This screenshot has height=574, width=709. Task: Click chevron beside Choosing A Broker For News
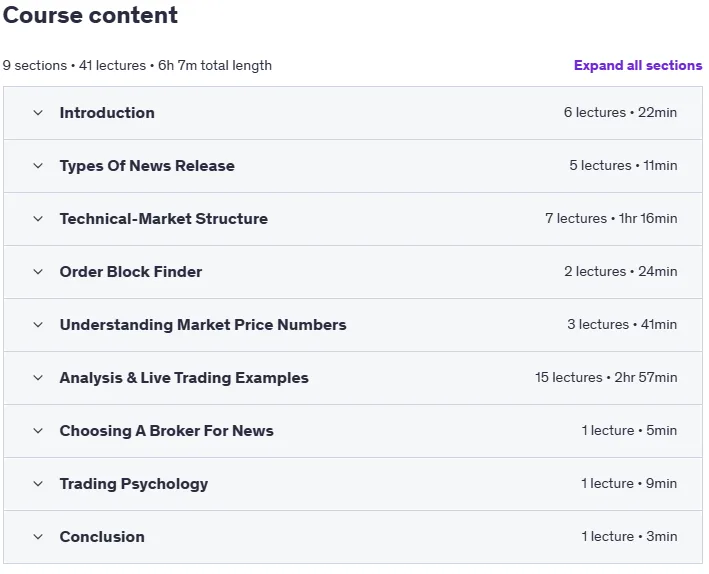pos(38,430)
